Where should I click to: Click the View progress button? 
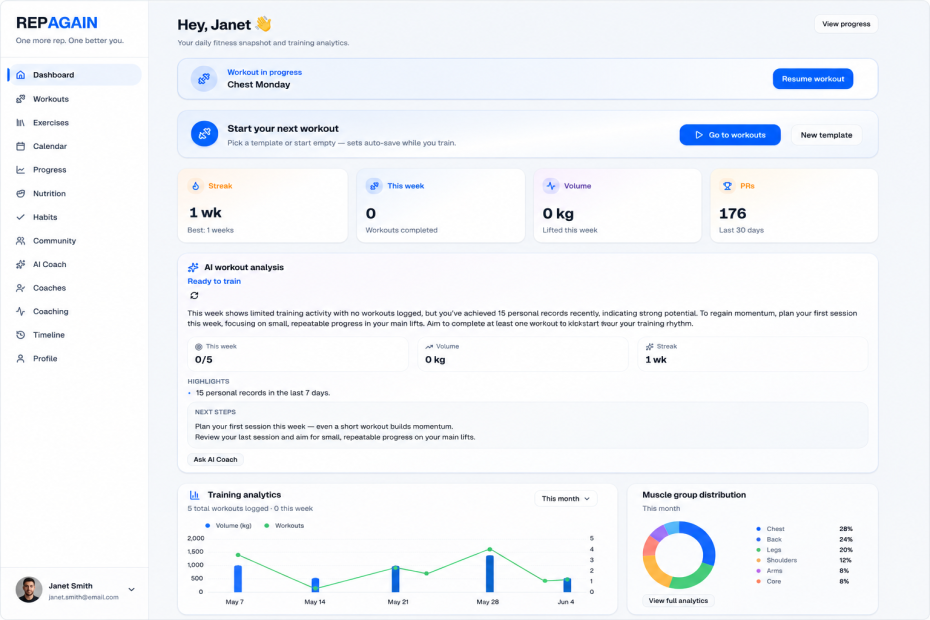[846, 24]
